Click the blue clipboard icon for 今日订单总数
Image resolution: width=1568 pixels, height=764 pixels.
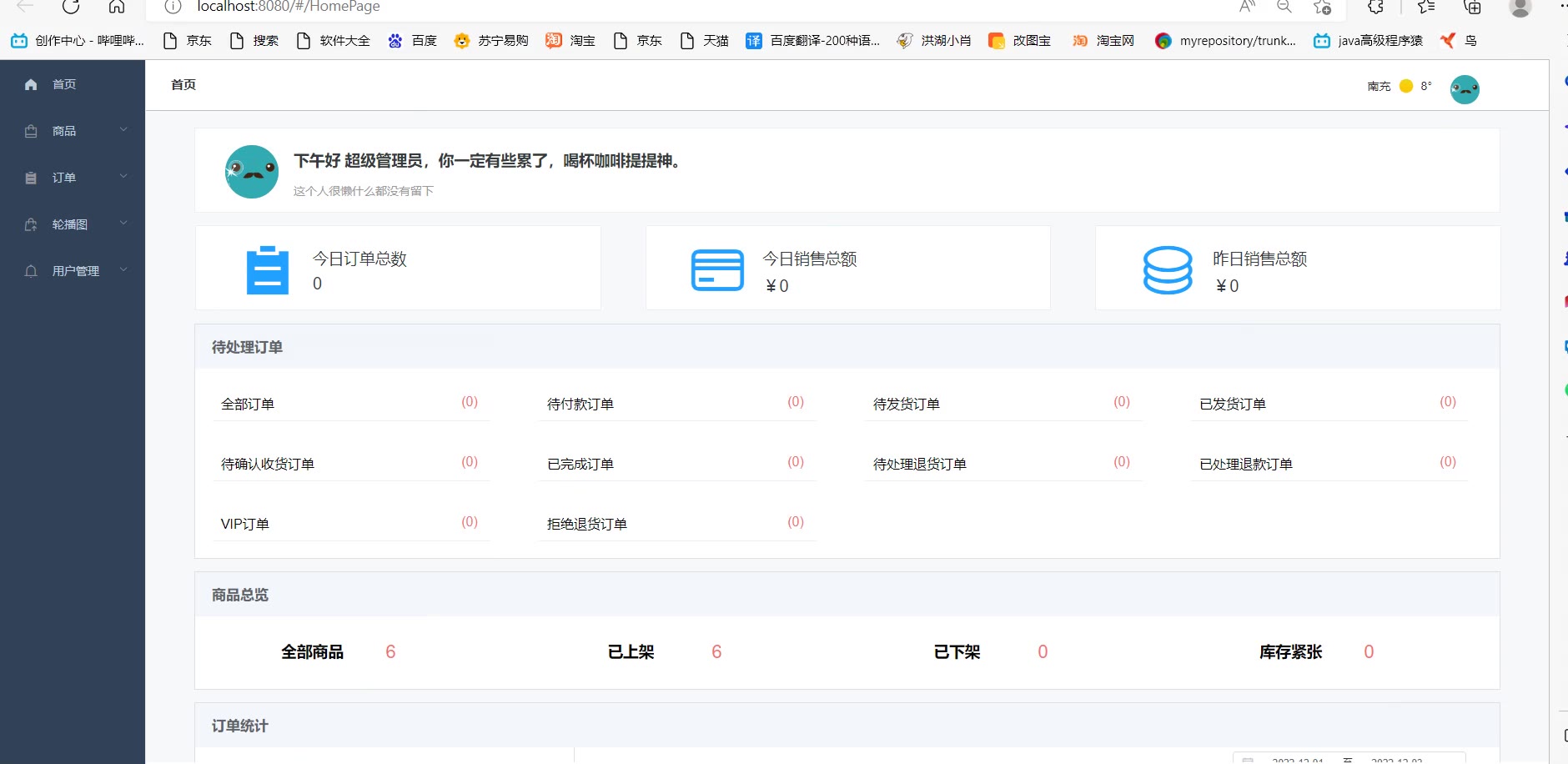point(267,269)
